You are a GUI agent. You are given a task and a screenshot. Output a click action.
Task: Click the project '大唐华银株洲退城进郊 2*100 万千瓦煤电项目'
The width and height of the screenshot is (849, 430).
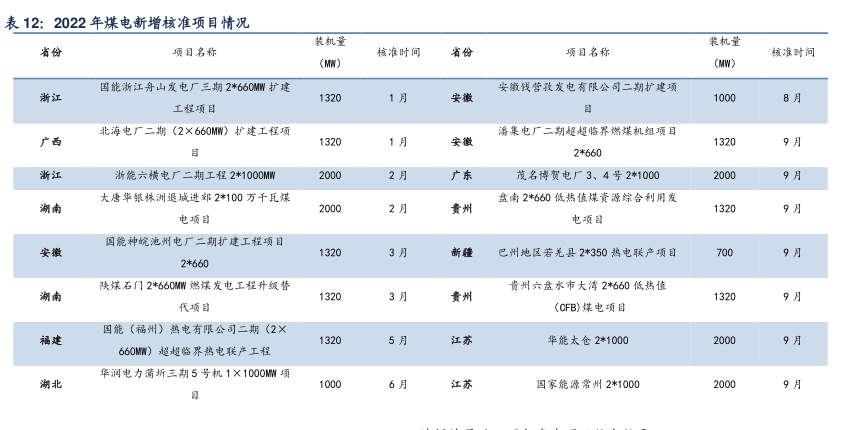pyautogui.click(x=195, y=209)
